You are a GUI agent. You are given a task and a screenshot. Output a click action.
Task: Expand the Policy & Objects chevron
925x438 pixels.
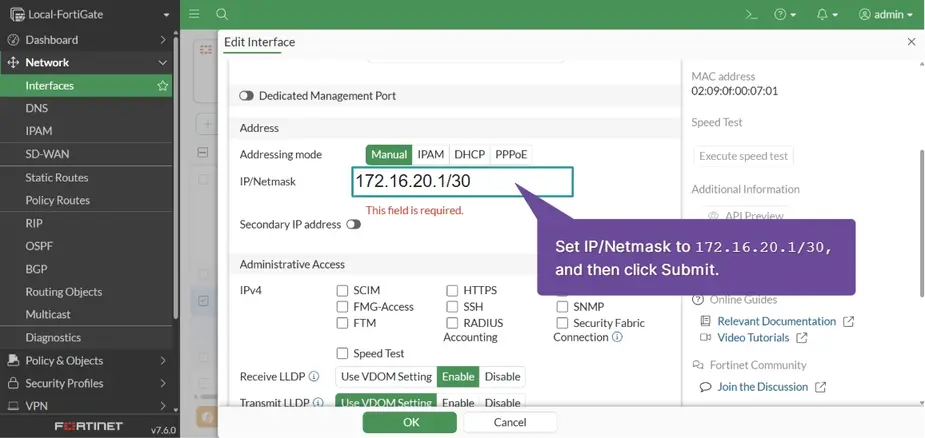click(163, 361)
